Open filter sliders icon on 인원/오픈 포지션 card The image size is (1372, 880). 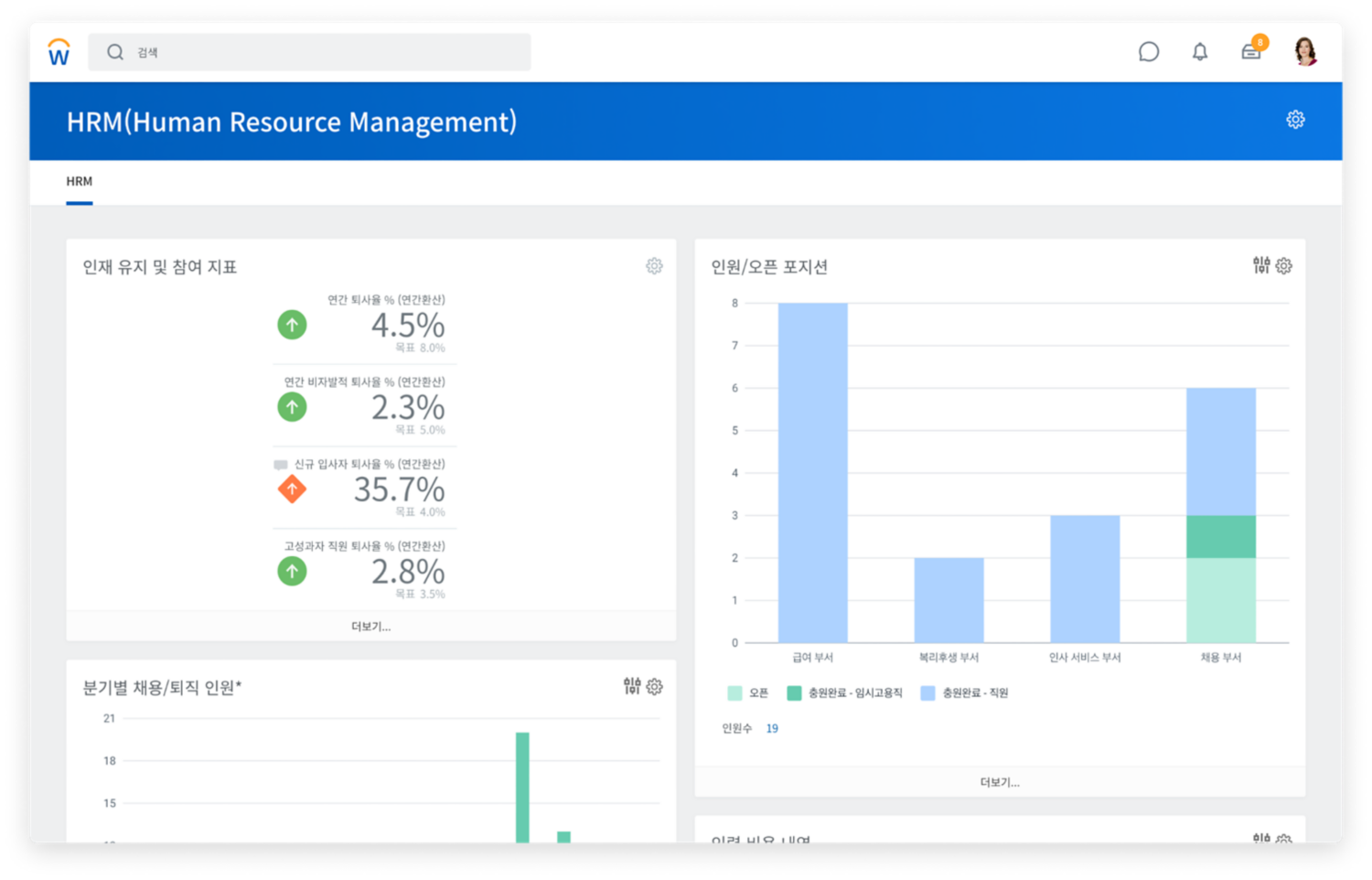point(1261,265)
